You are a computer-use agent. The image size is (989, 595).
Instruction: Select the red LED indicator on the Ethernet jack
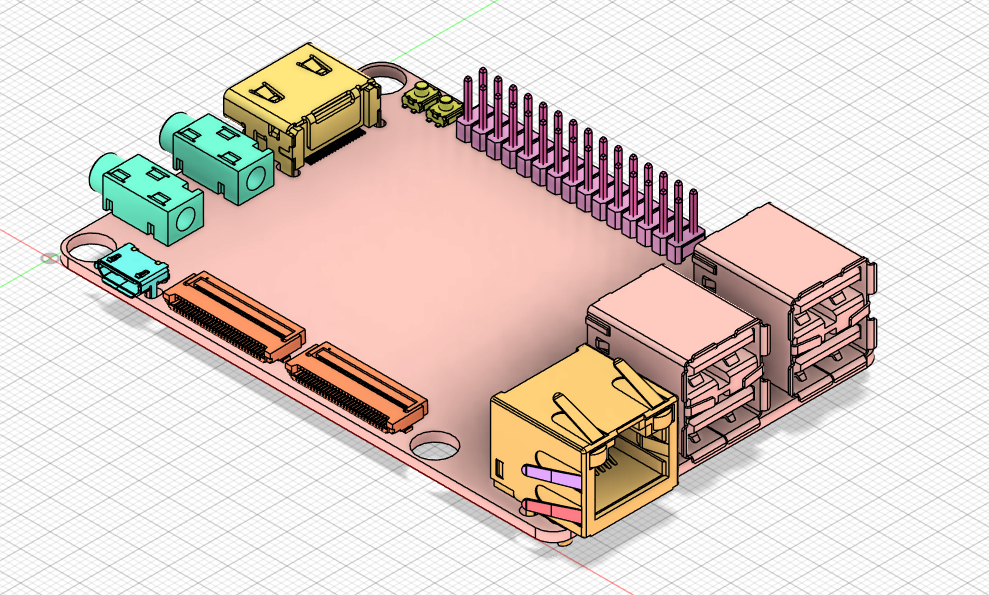[553, 510]
